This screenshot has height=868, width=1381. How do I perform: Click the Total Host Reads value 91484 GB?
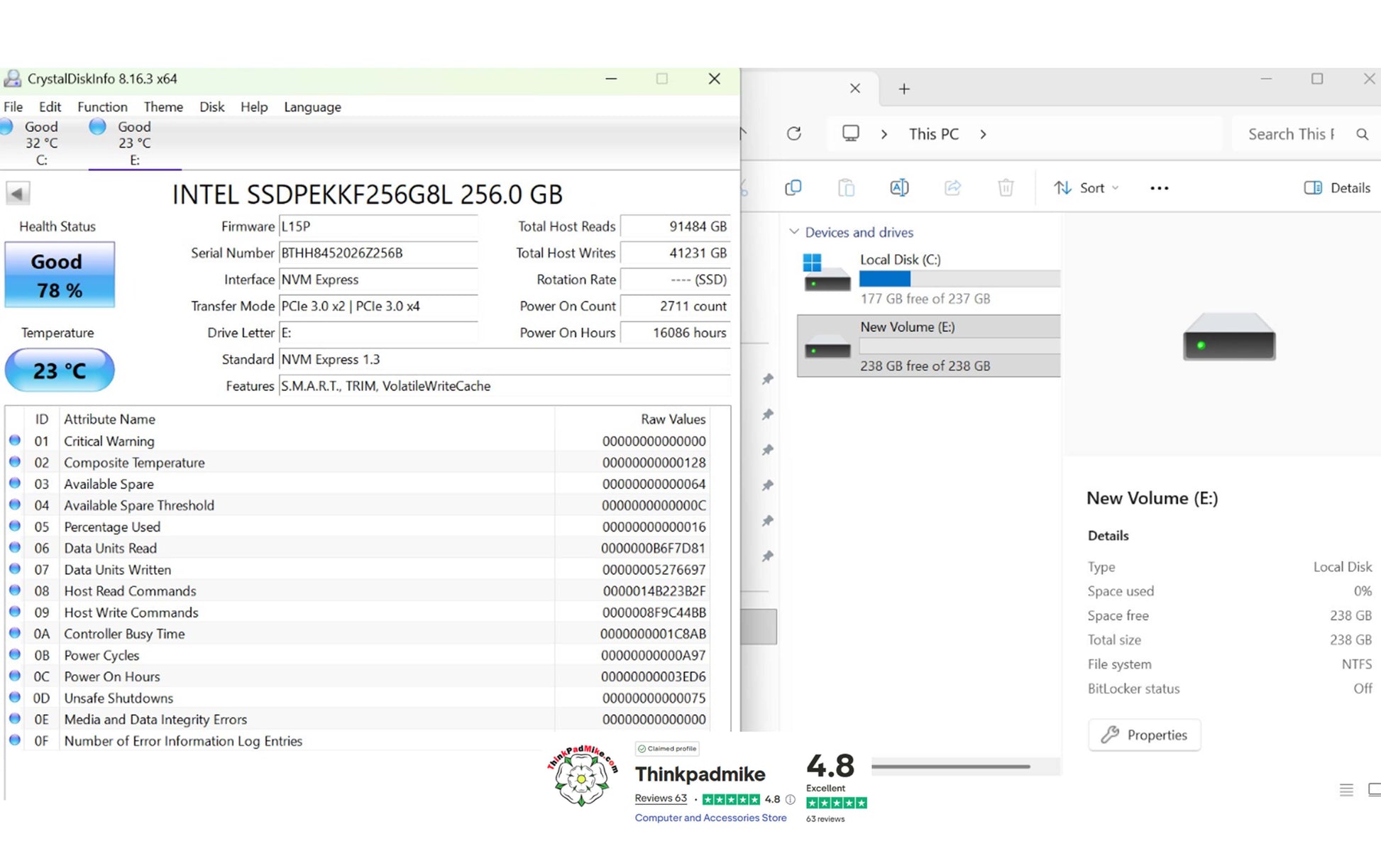675,226
